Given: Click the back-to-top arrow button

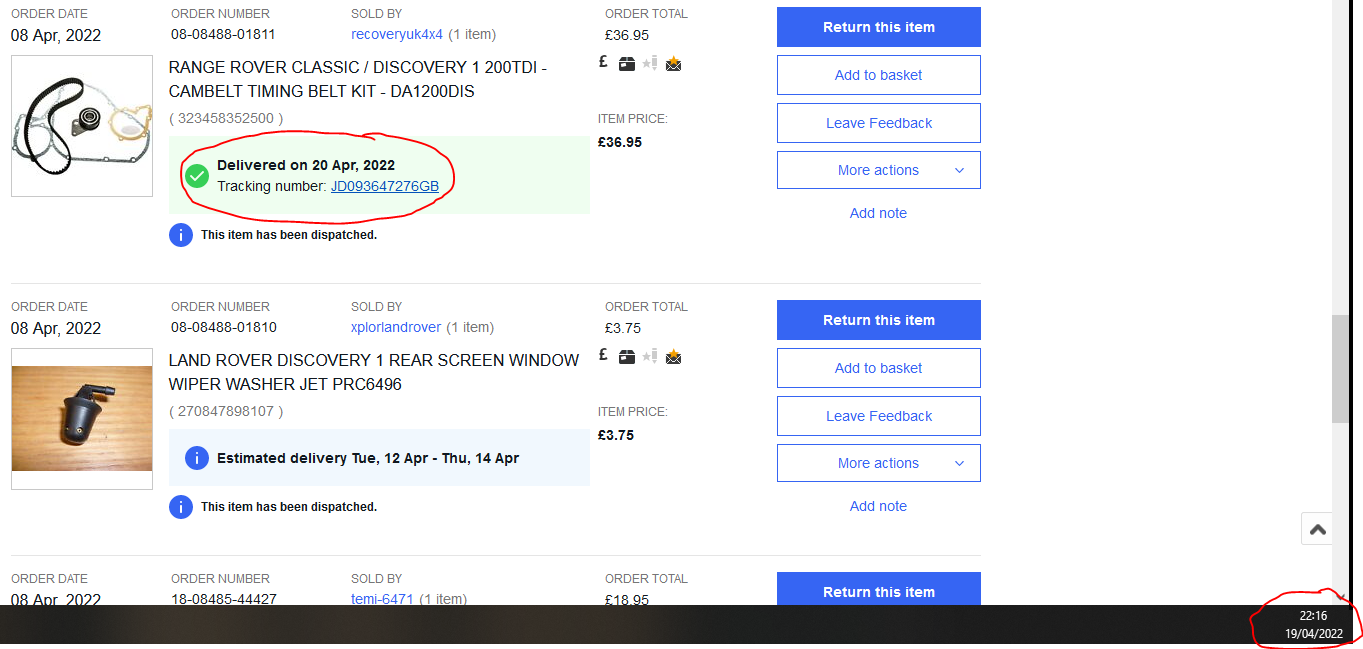Looking at the screenshot, I should (1318, 529).
